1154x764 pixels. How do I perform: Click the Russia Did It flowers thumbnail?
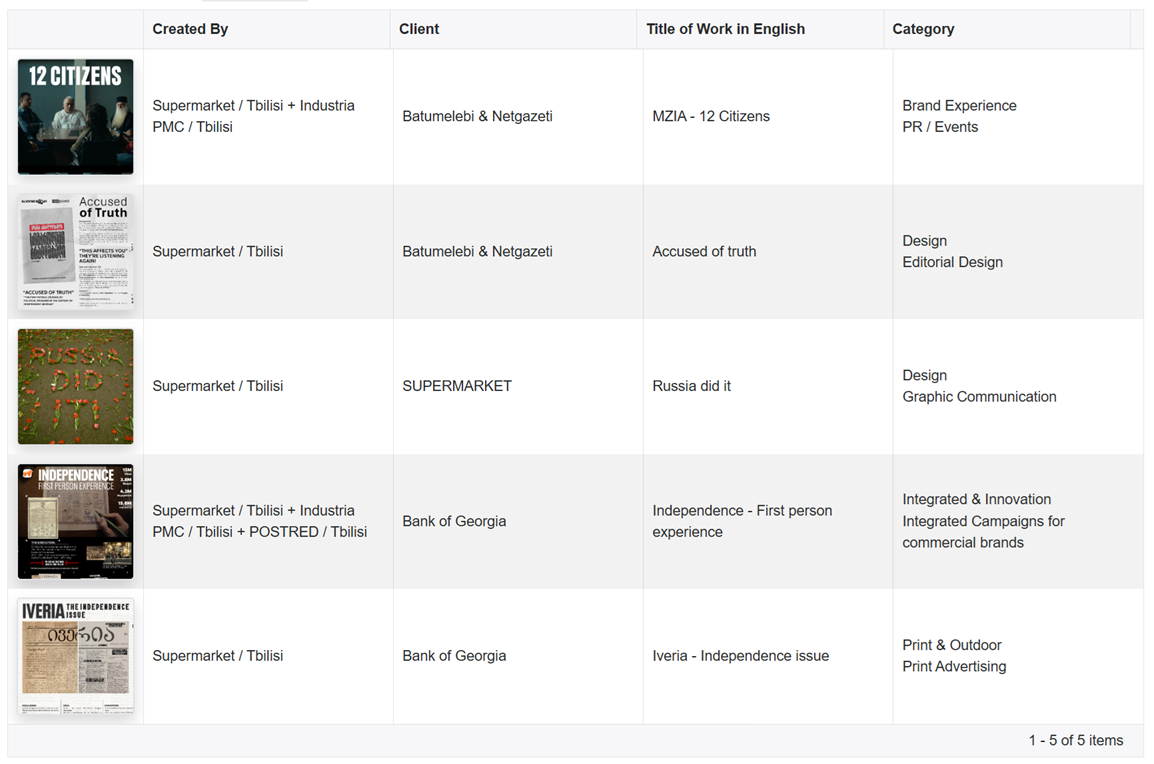coord(75,386)
